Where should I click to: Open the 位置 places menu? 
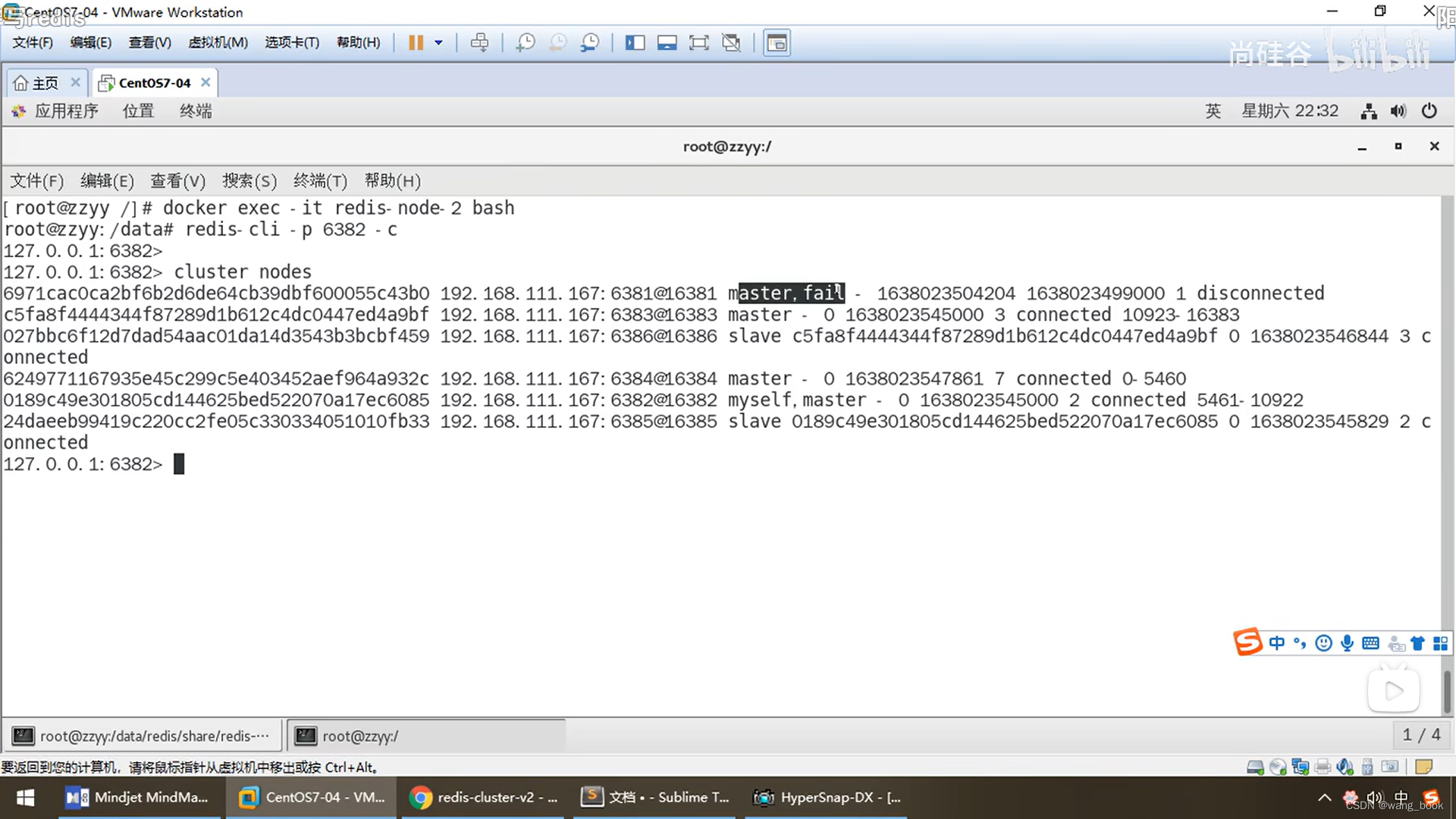click(x=138, y=111)
